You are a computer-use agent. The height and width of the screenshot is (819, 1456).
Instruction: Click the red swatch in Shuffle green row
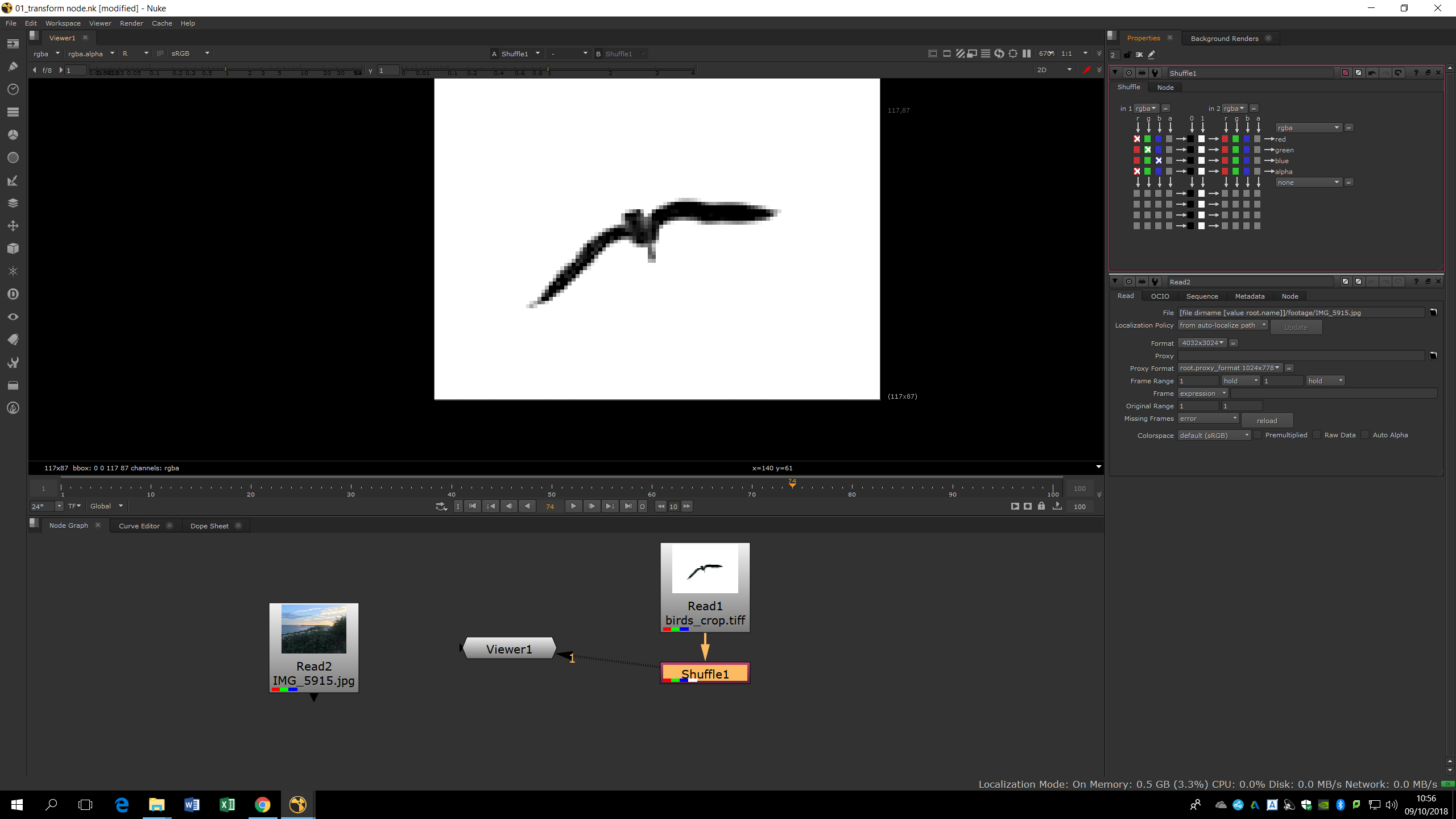(x=1136, y=150)
